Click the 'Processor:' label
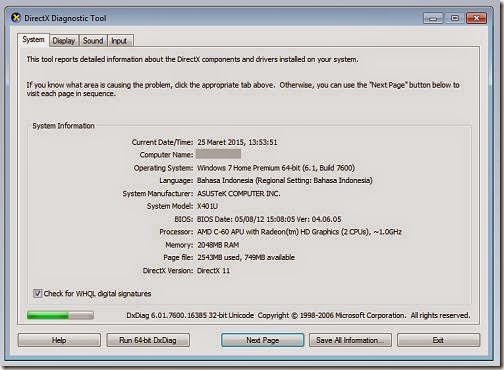The height and width of the screenshot is (370, 504). pyautogui.click(x=176, y=232)
